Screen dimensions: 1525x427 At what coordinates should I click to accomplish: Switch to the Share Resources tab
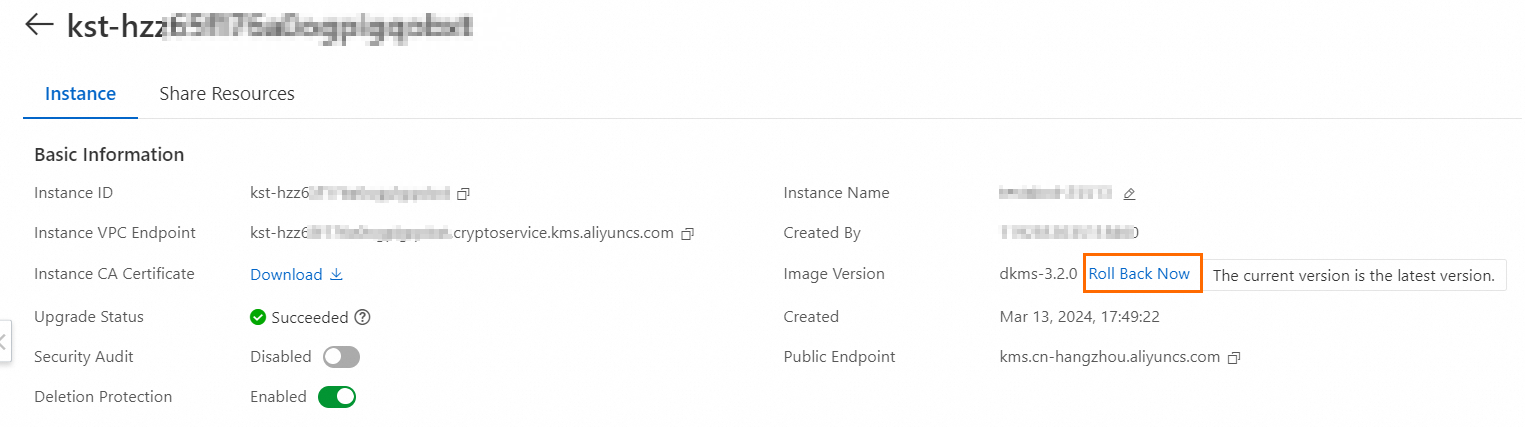coord(227,94)
